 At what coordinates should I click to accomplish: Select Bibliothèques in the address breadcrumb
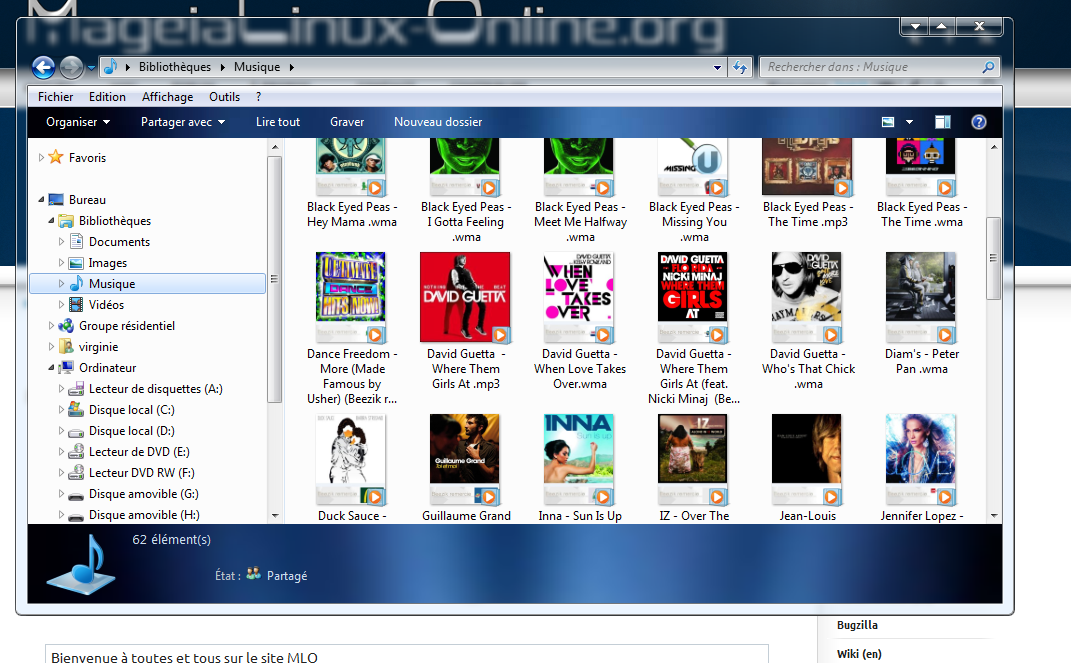(x=175, y=67)
